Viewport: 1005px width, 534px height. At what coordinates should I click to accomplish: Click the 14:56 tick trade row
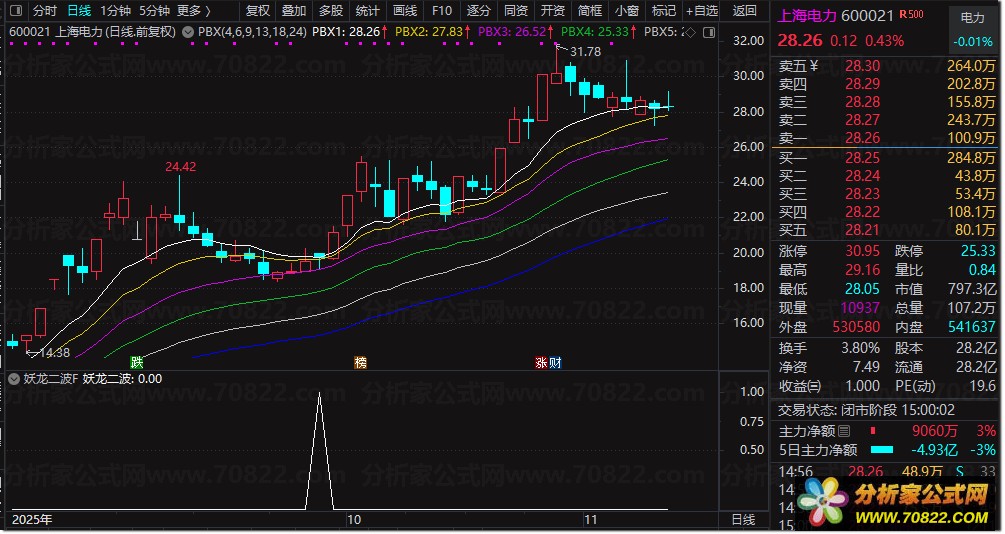887,472
